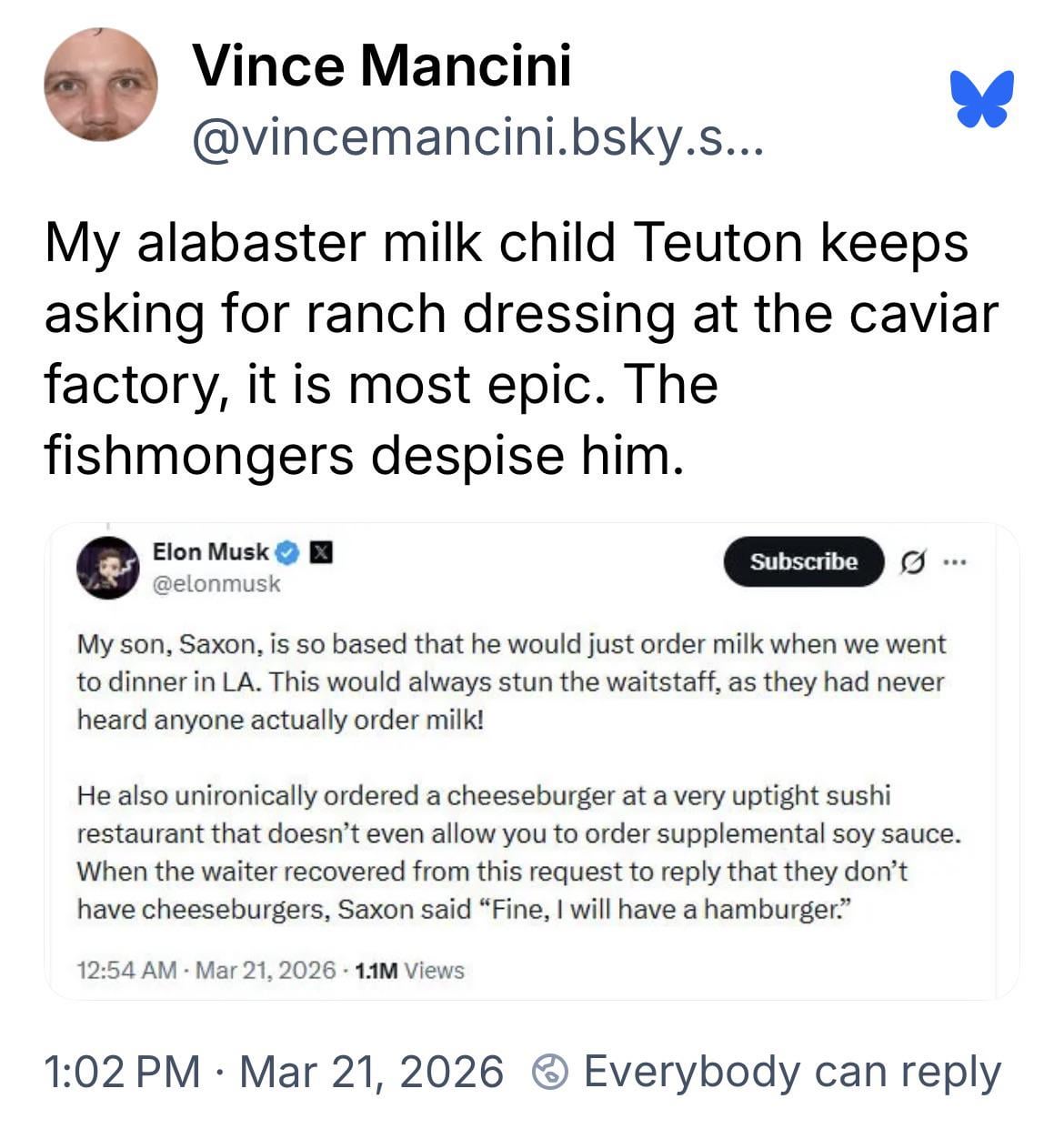Image resolution: width=1064 pixels, height=1129 pixels.
Task: Click the Grok slashed-circle icon
Action: point(911,563)
